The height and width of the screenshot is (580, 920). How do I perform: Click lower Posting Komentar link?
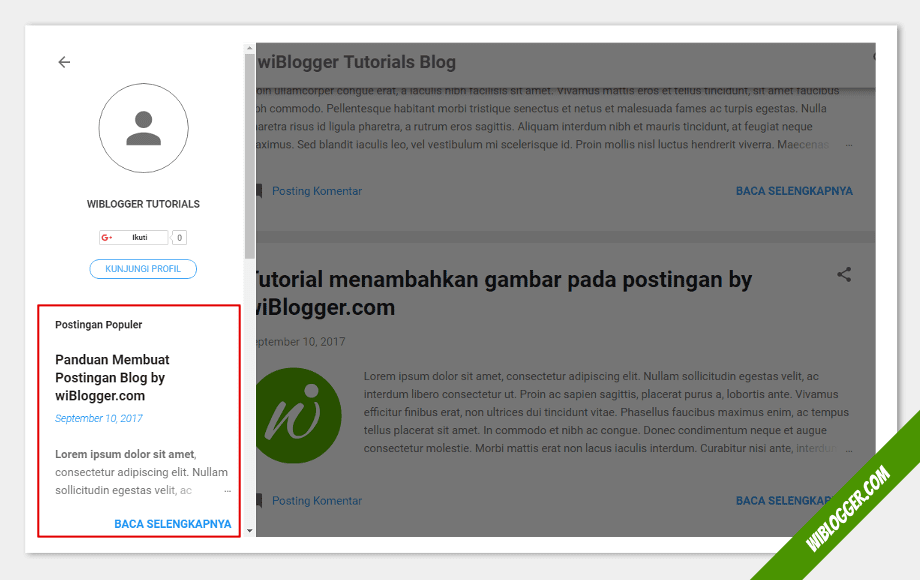point(317,501)
